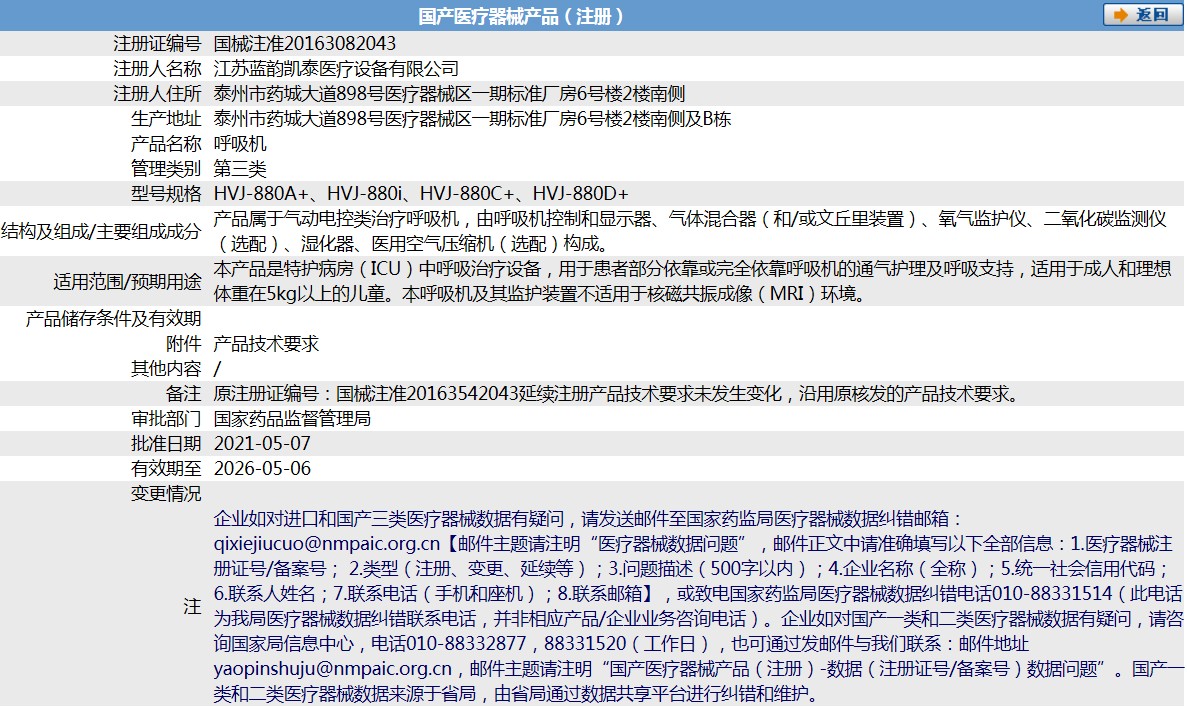The image size is (1187, 708).
Task: Click the 结构及组成/主要组成成分 label
Action: click(x=101, y=232)
